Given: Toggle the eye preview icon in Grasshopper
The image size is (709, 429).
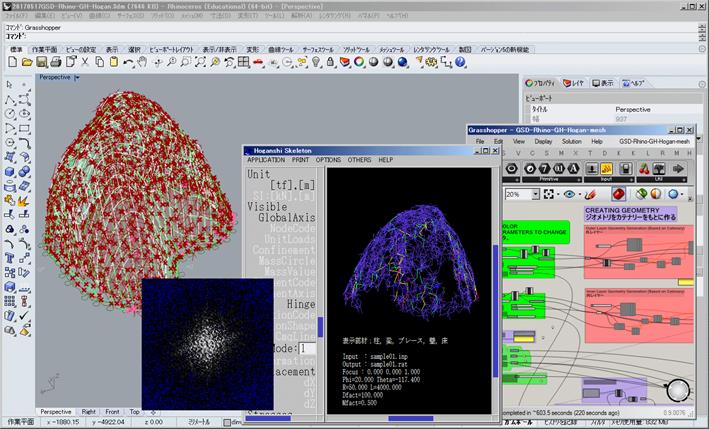Looking at the screenshot, I should (569, 194).
